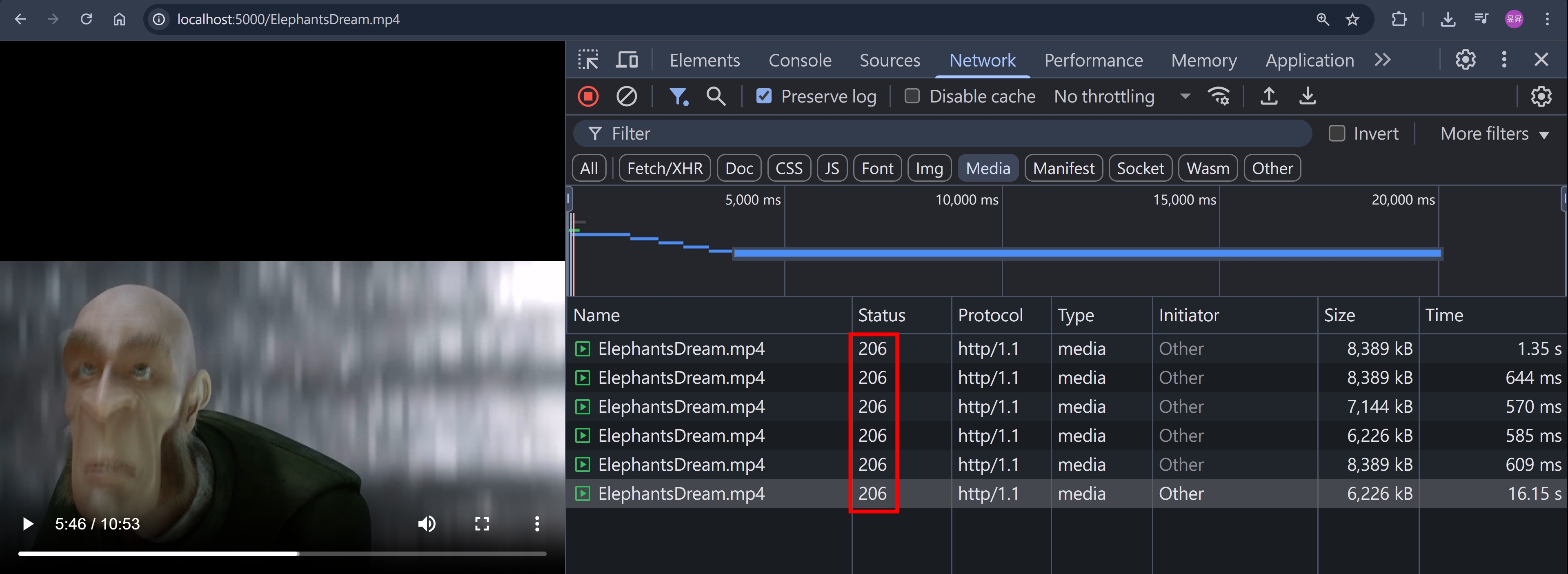The height and width of the screenshot is (574, 1568).
Task: Open the media control icon in browser toolbar
Action: [x=1481, y=20]
